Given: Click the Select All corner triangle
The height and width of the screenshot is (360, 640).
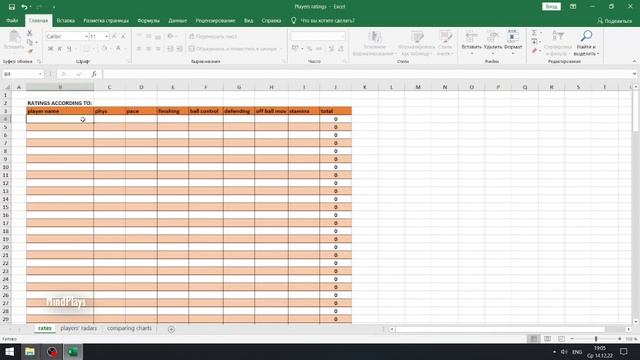Looking at the screenshot, I should pos(7,87).
